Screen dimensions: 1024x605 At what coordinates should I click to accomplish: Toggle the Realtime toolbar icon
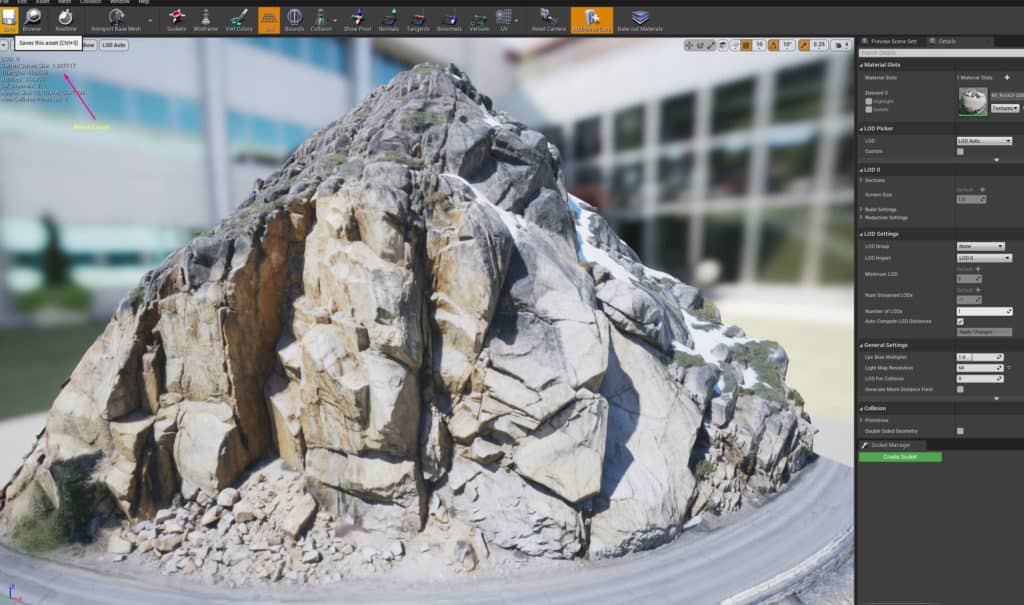(x=65, y=20)
